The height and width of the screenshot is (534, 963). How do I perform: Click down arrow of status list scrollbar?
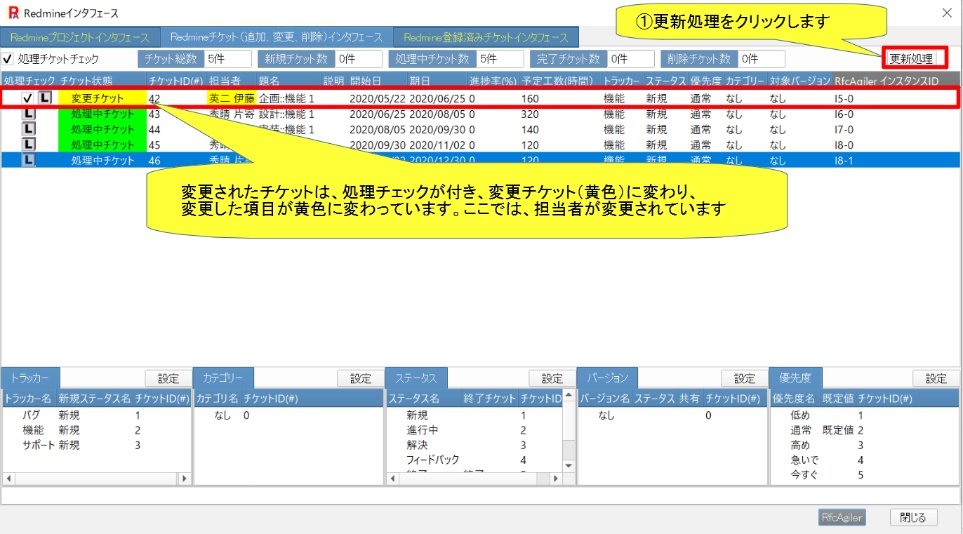pos(569,466)
